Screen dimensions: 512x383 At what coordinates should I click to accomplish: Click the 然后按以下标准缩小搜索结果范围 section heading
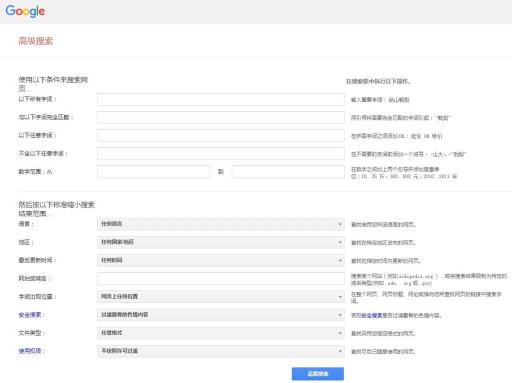pyautogui.click(x=57, y=209)
